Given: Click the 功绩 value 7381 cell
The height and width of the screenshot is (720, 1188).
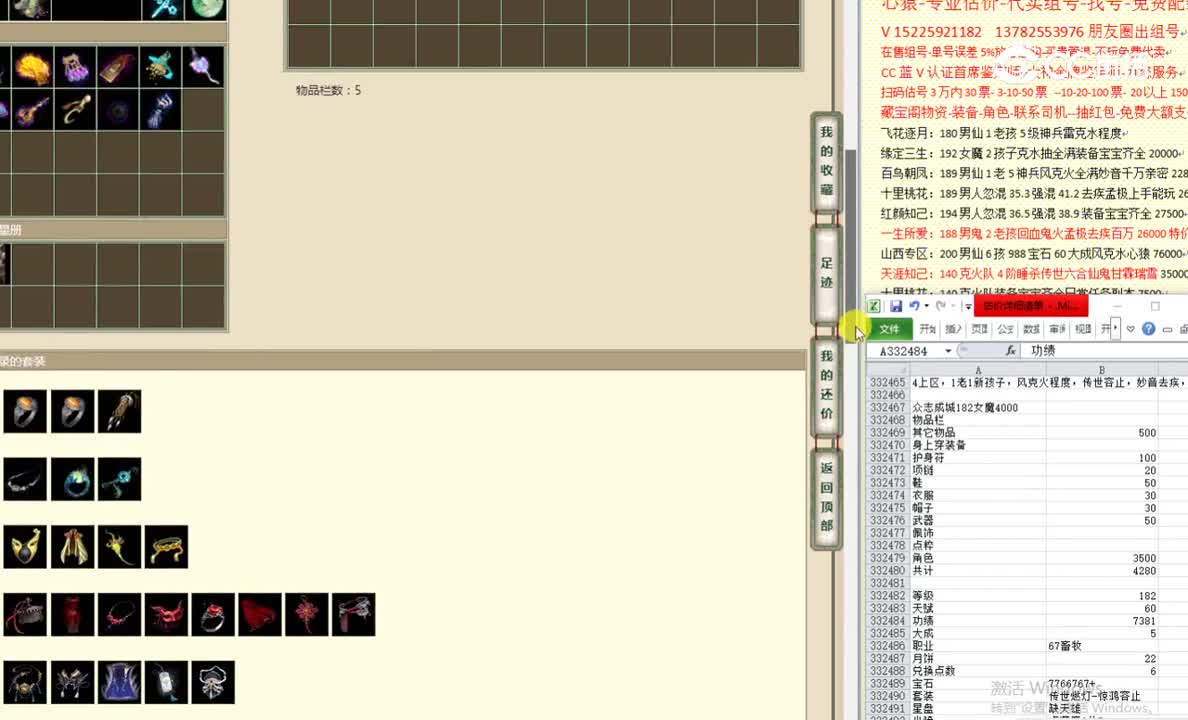Looking at the screenshot, I should [x=1102, y=621].
